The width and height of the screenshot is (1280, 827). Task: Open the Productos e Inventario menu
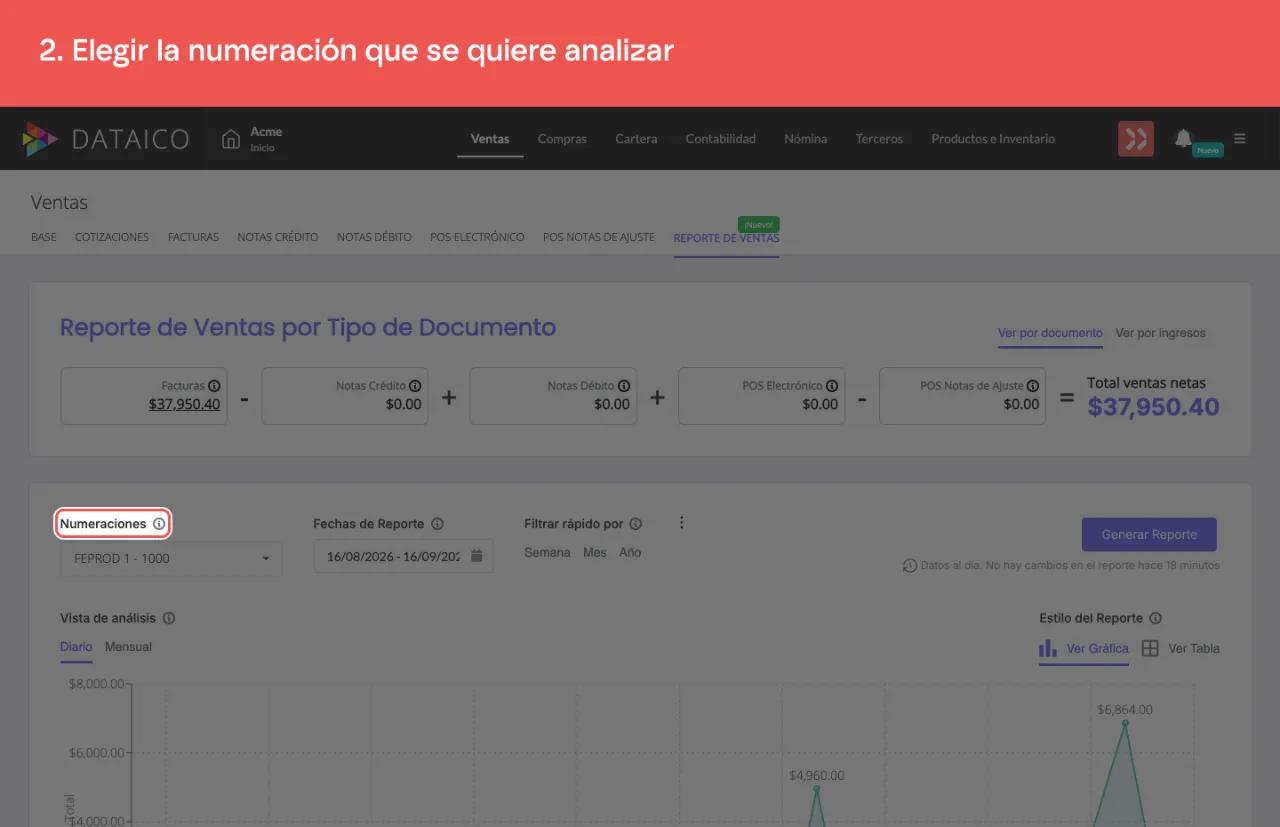pos(993,139)
